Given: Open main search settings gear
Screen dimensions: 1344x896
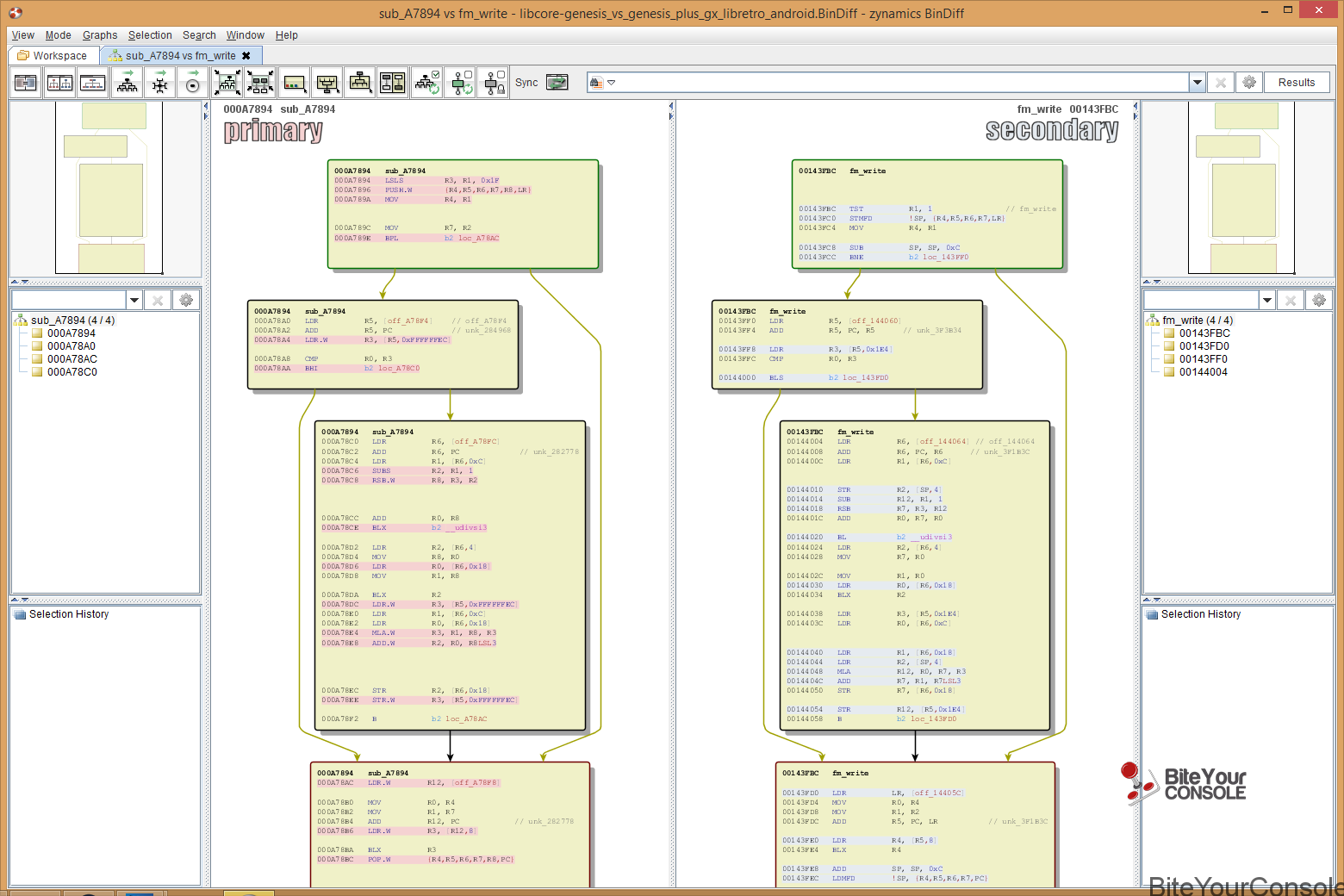Looking at the screenshot, I should click(1249, 83).
